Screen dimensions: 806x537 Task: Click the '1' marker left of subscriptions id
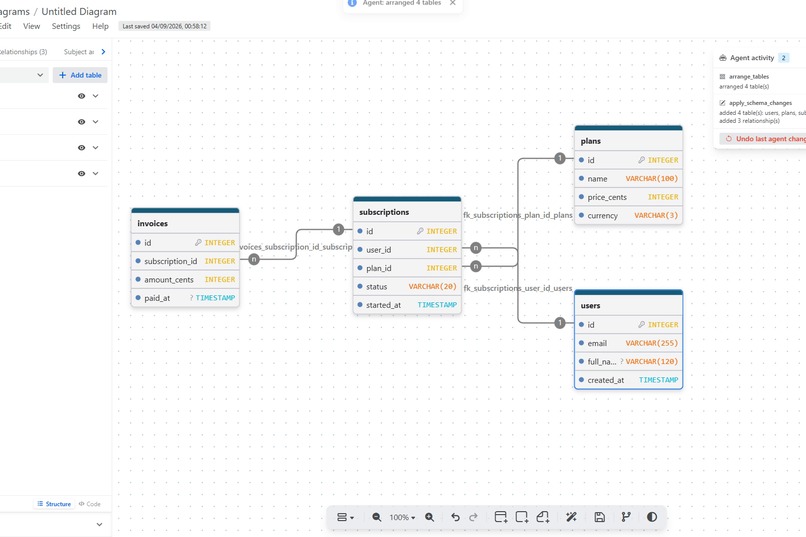coord(338,229)
